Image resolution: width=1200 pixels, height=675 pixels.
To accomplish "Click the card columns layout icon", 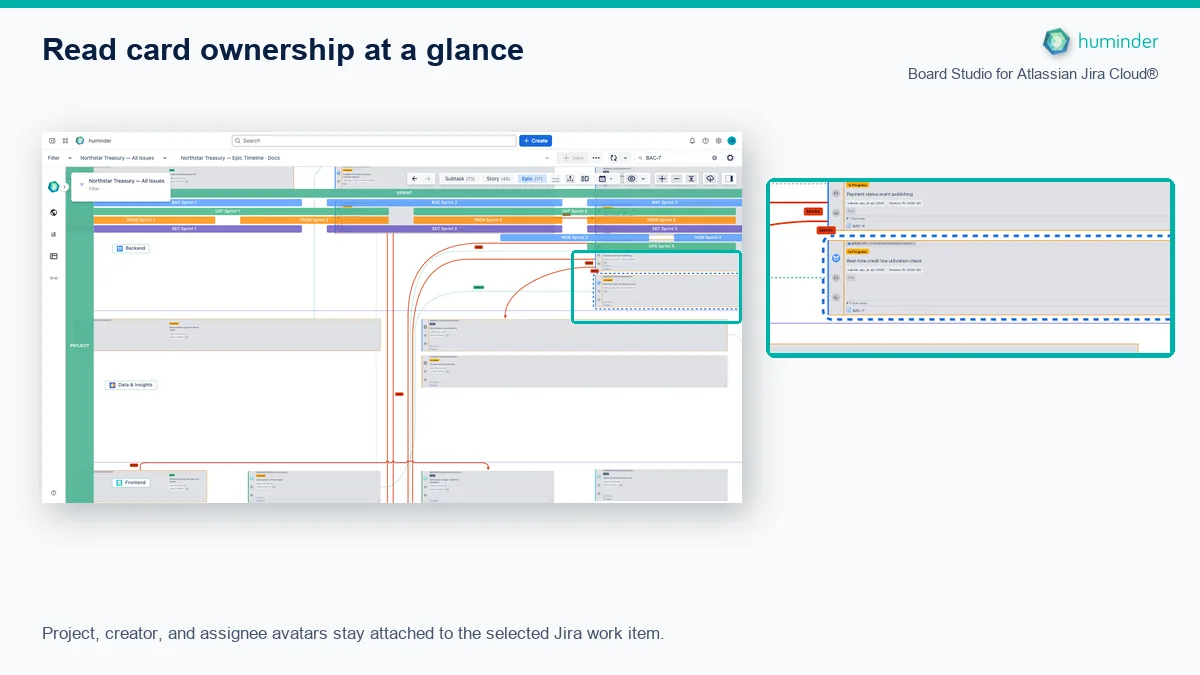I will 585,179.
